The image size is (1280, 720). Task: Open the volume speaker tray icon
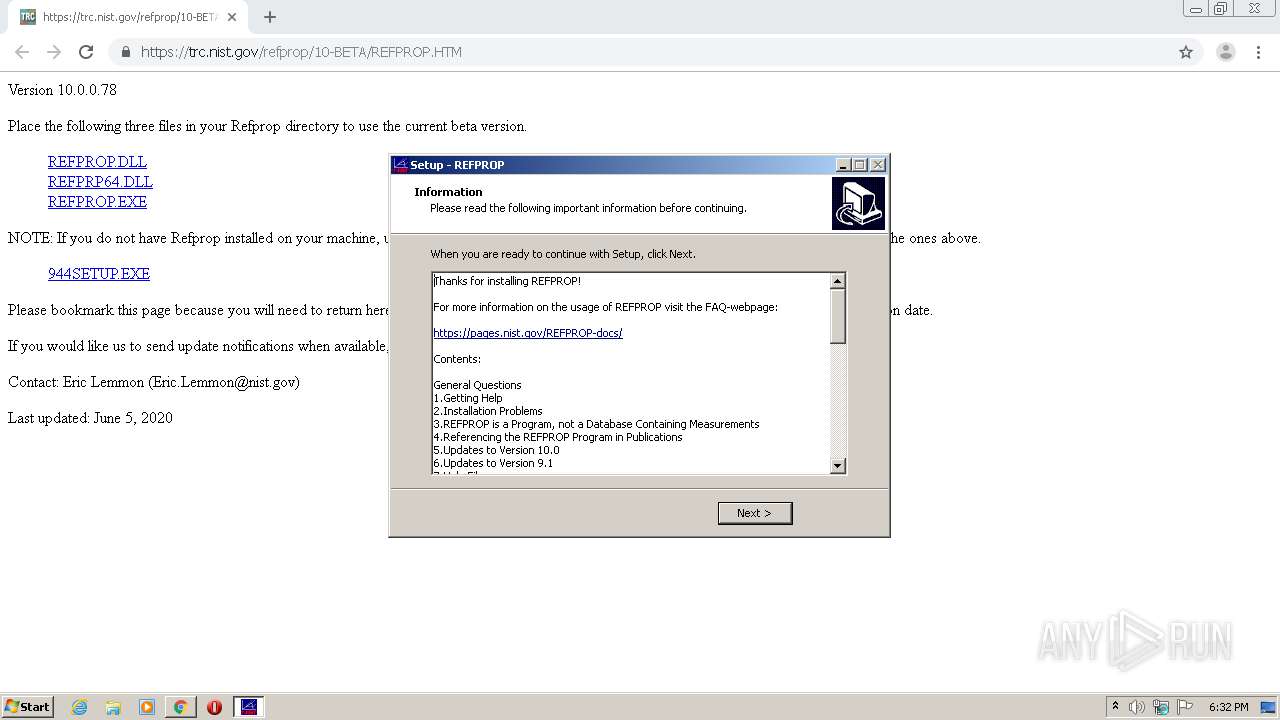coord(1137,707)
